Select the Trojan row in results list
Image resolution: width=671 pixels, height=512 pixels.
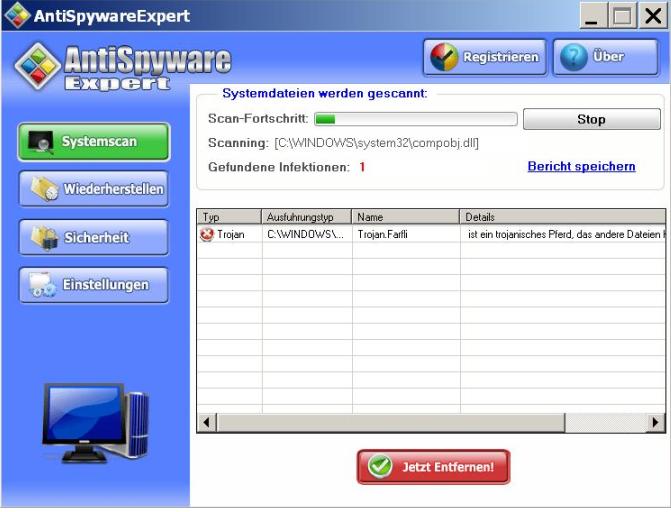431,234
